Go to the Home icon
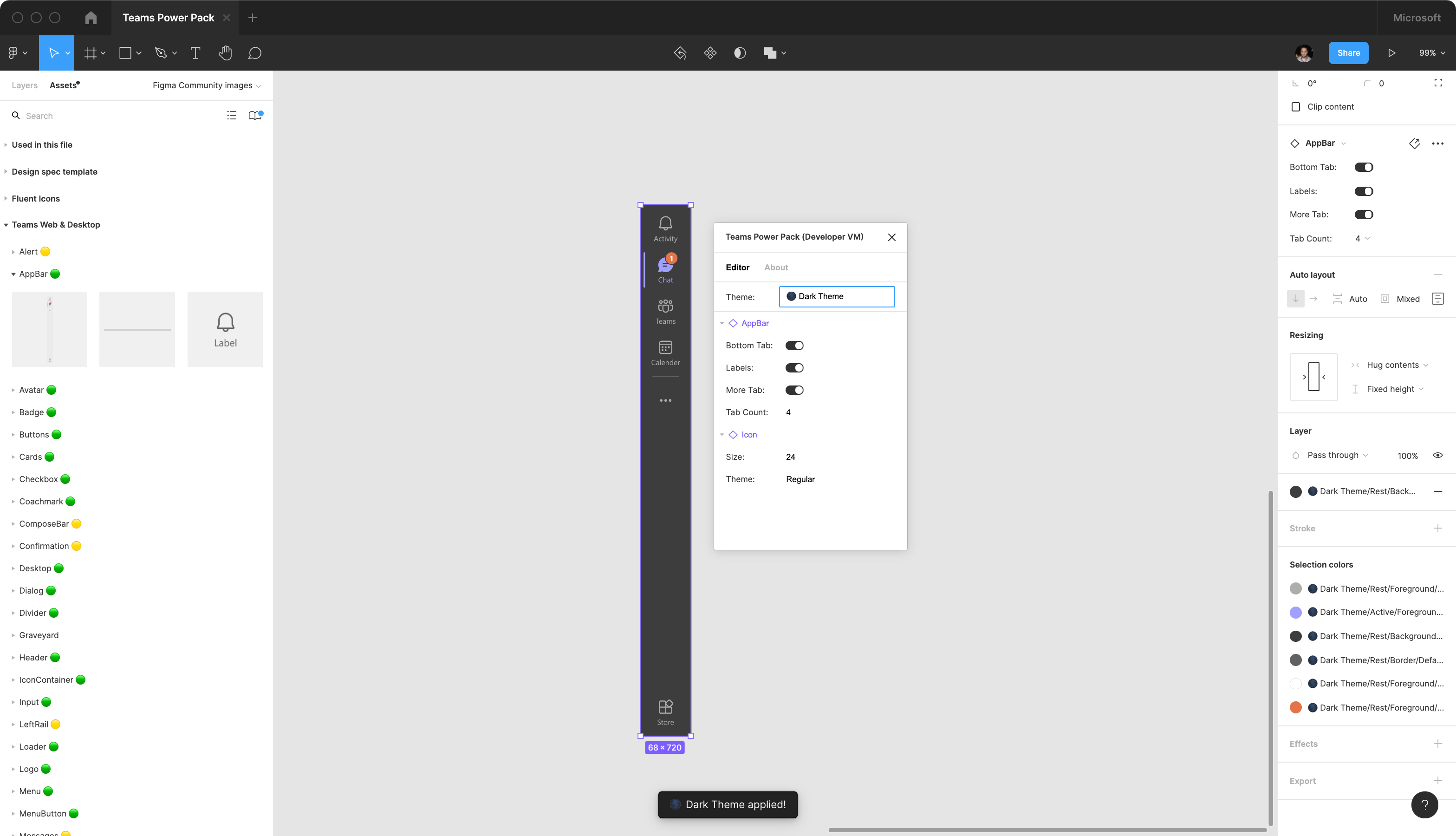The height and width of the screenshot is (836, 1456). (x=91, y=18)
